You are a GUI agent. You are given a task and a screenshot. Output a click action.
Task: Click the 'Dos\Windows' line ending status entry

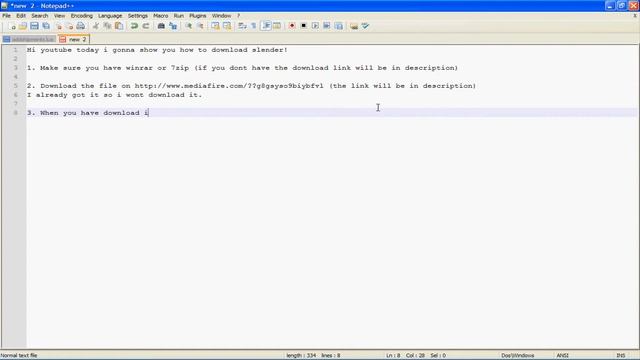click(x=518, y=356)
